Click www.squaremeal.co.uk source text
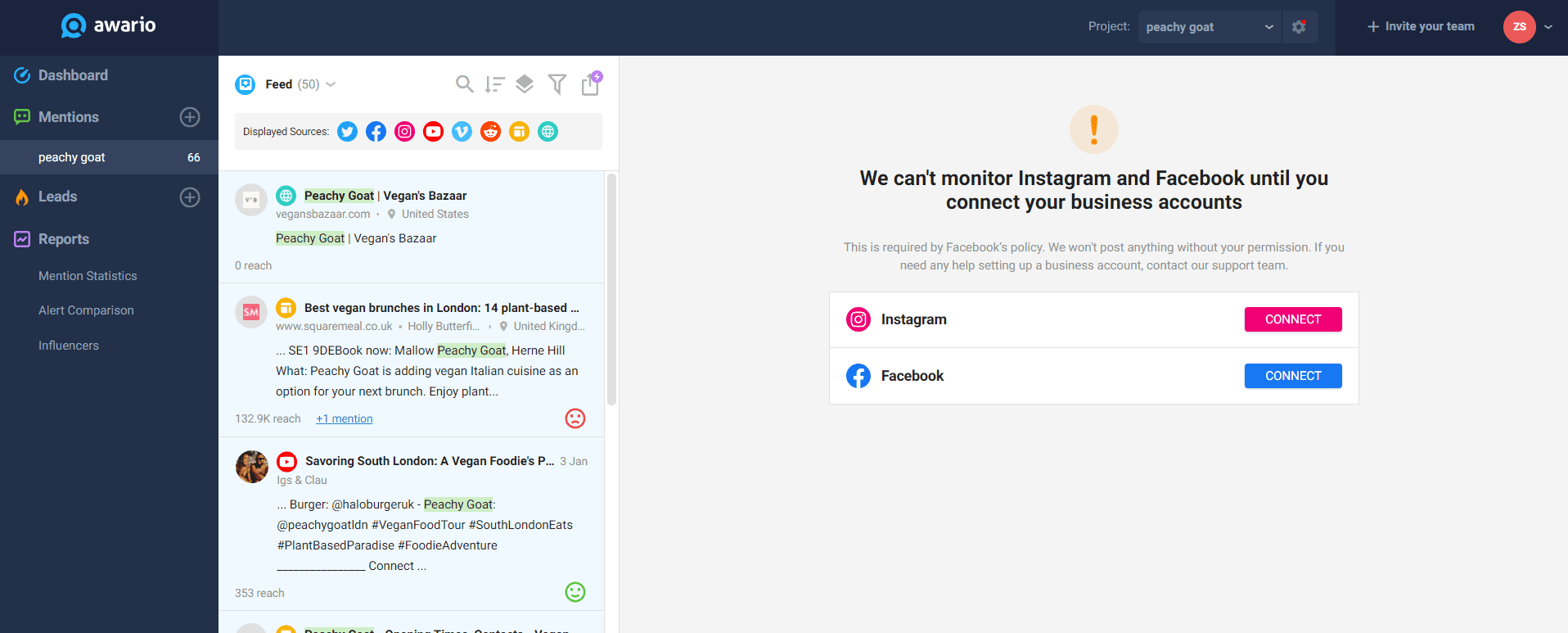The width and height of the screenshot is (1568, 633). (x=334, y=326)
